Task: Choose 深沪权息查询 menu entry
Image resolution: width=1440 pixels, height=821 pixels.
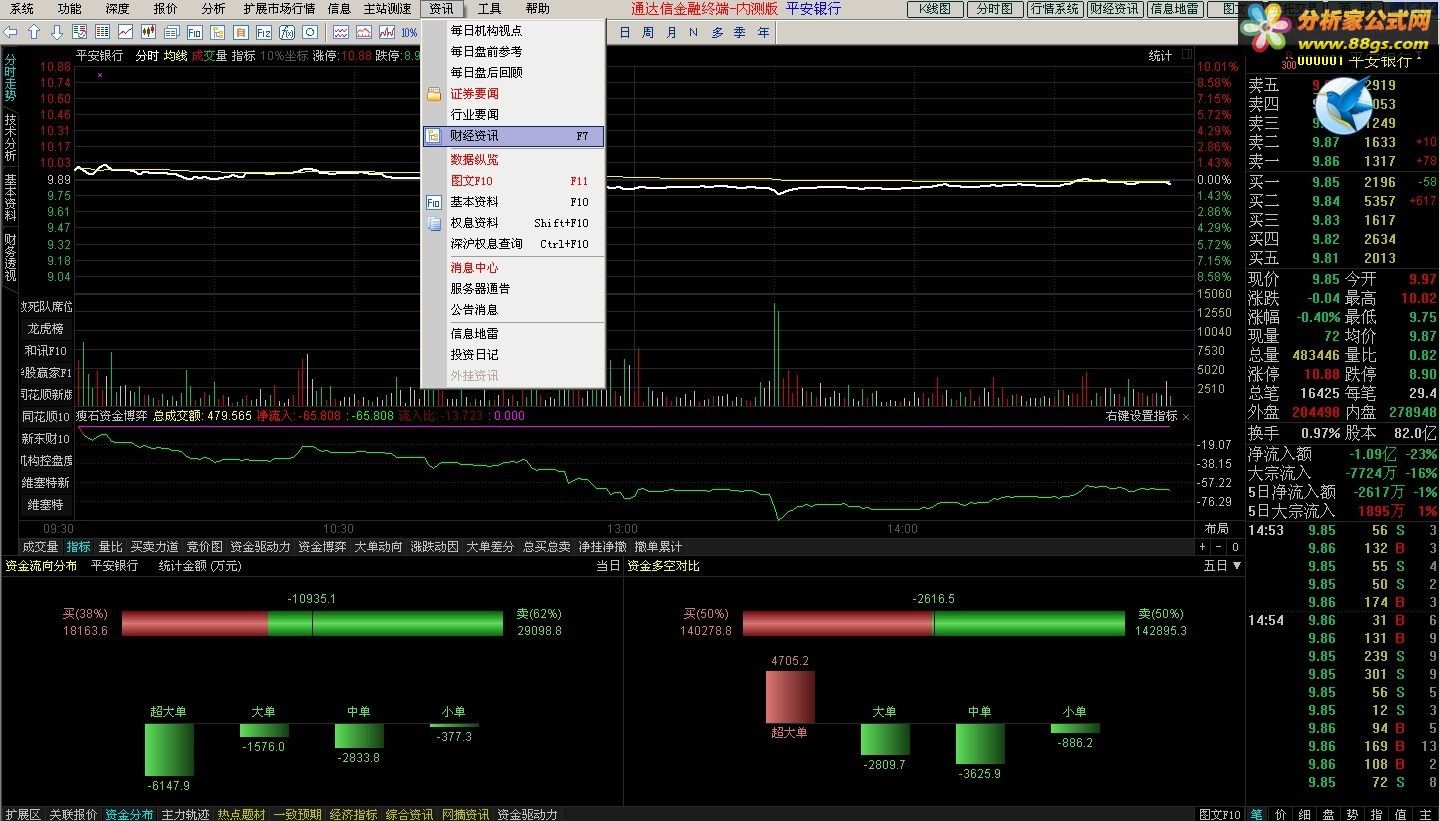Action: click(513, 244)
